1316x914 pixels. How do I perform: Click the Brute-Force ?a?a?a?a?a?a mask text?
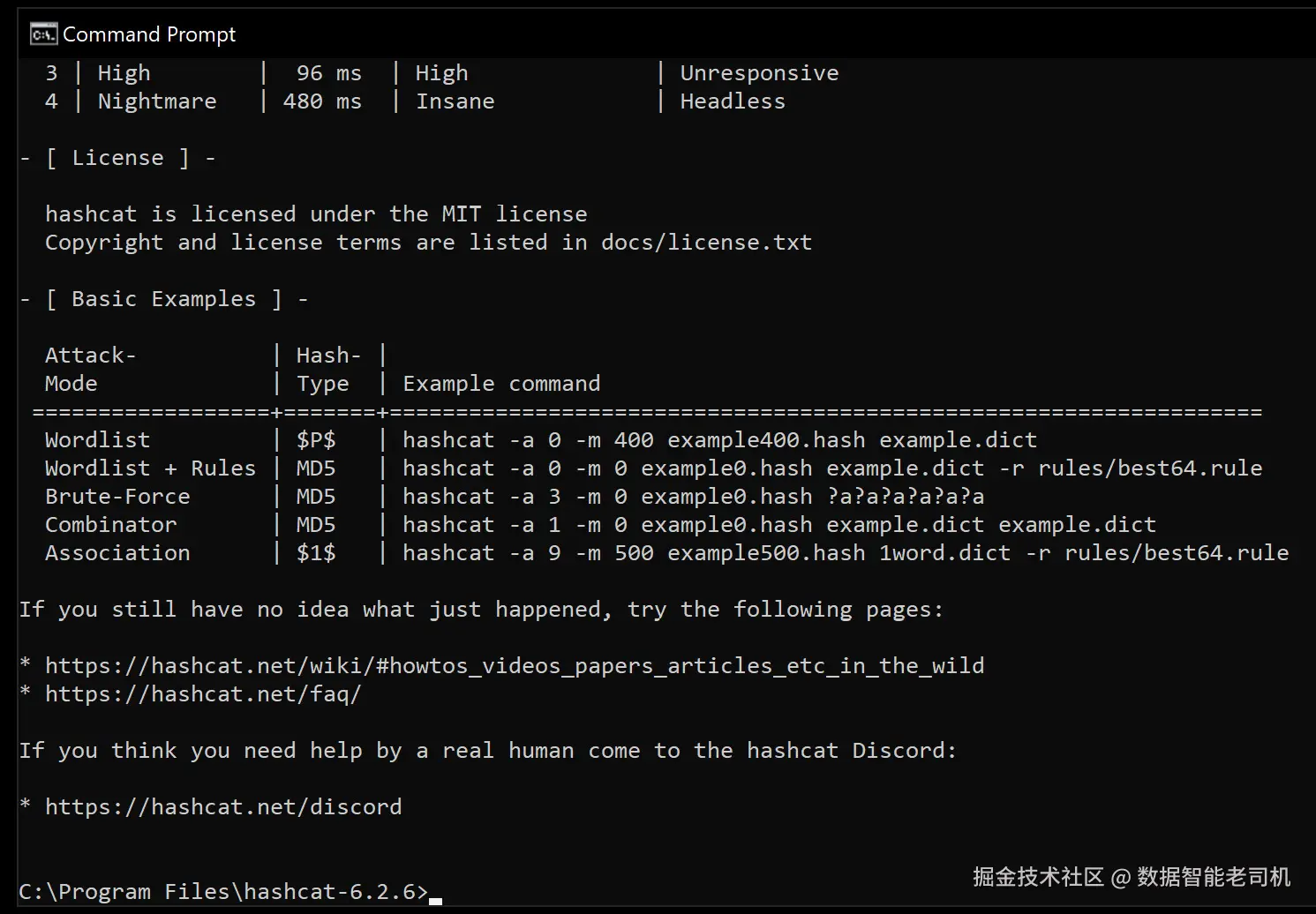[906, 497]
